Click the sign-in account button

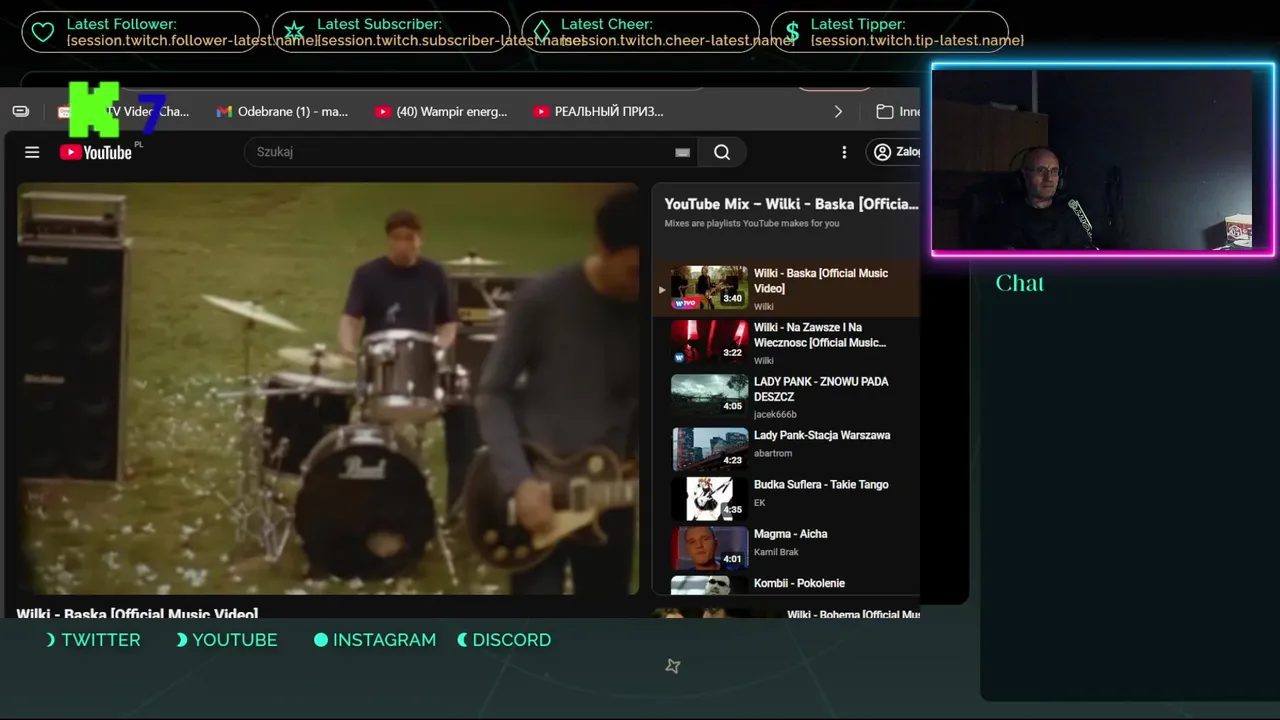(x=895, y=152)
